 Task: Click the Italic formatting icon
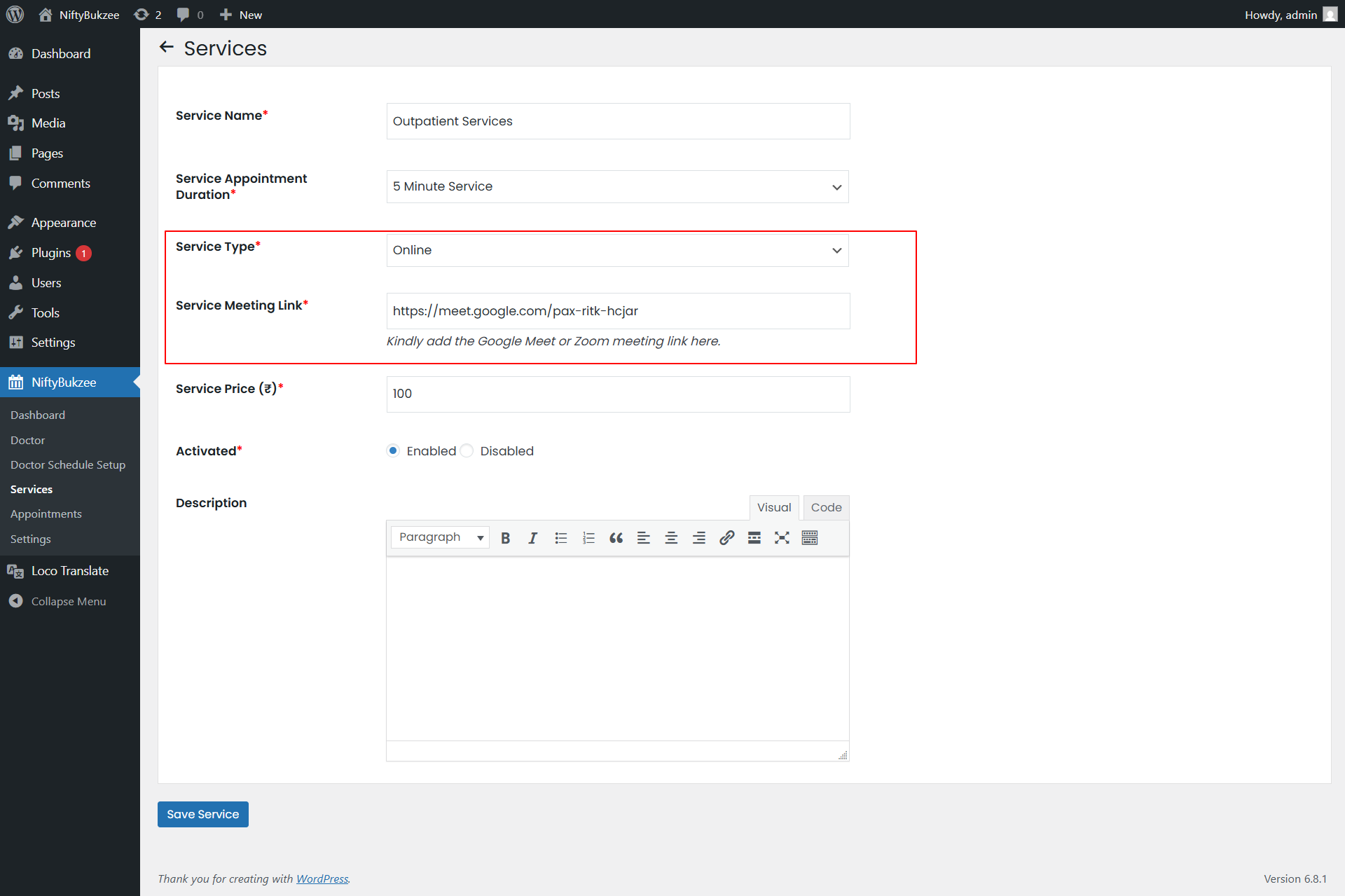click(532, 538)
